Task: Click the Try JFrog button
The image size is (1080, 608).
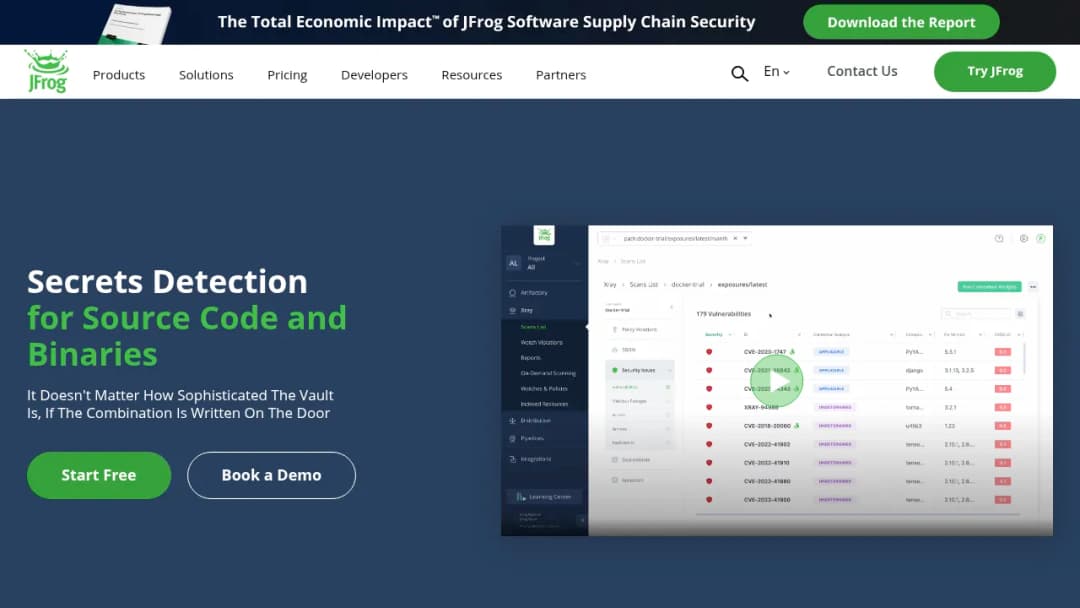Action: coord(995,72)
